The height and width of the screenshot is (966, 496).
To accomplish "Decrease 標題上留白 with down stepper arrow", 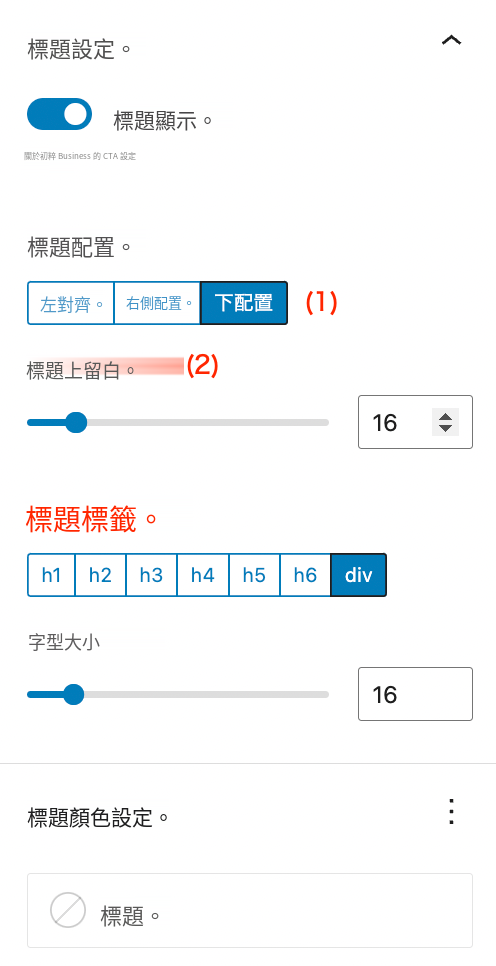I will point(445,428).
